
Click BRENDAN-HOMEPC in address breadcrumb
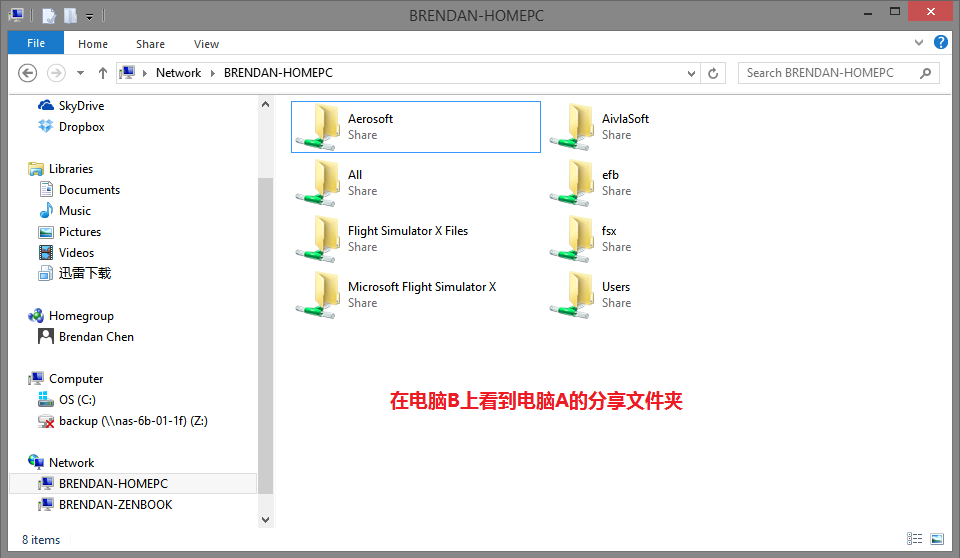tap(278, 73)
